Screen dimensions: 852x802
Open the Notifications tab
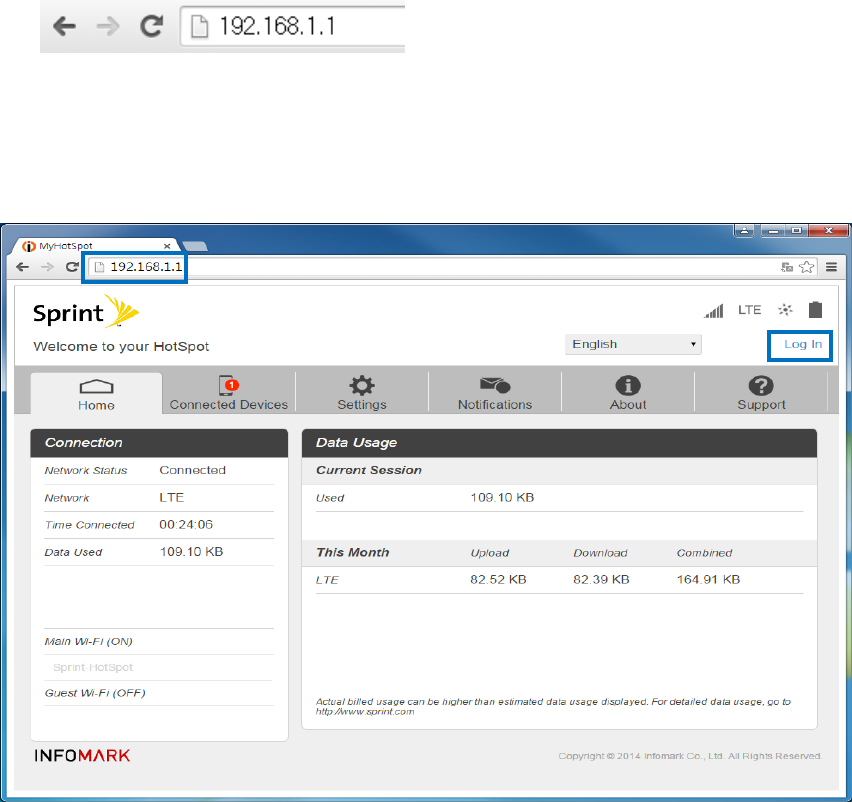(495, 393)
